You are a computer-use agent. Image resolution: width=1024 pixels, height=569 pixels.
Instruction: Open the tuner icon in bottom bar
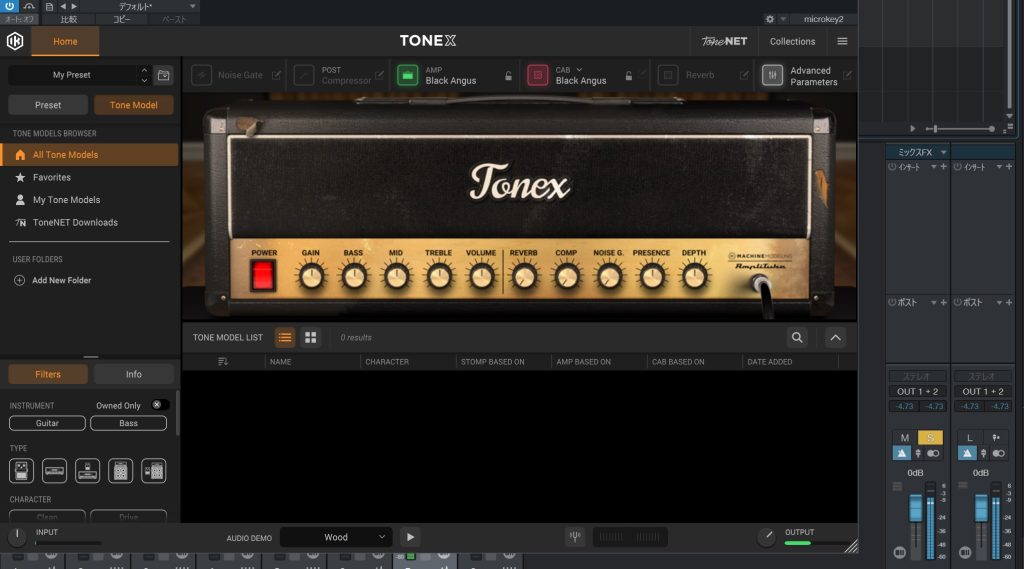(x=575, y=537)
